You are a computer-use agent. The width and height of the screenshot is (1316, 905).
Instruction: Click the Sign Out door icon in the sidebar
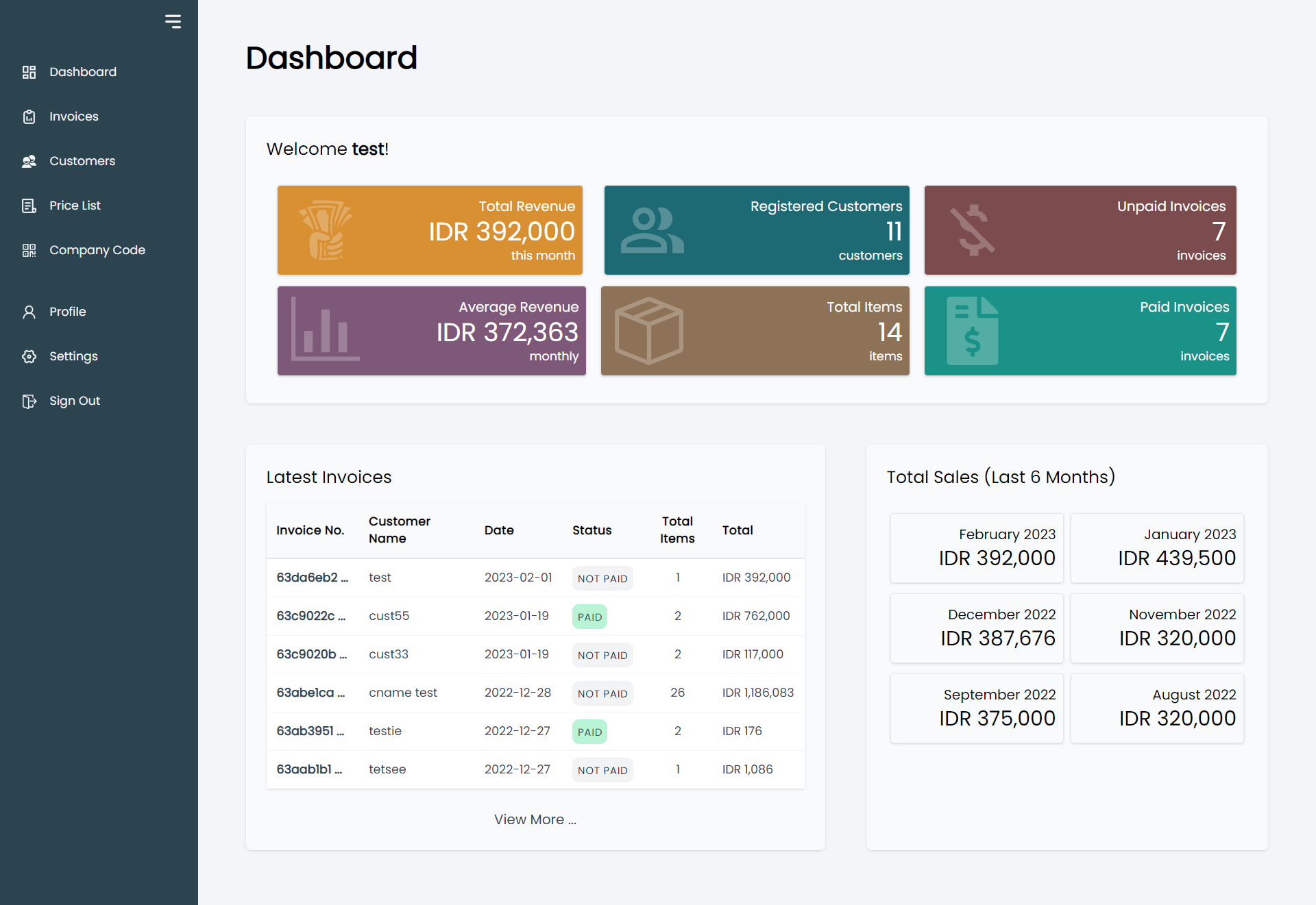[29, 401]
